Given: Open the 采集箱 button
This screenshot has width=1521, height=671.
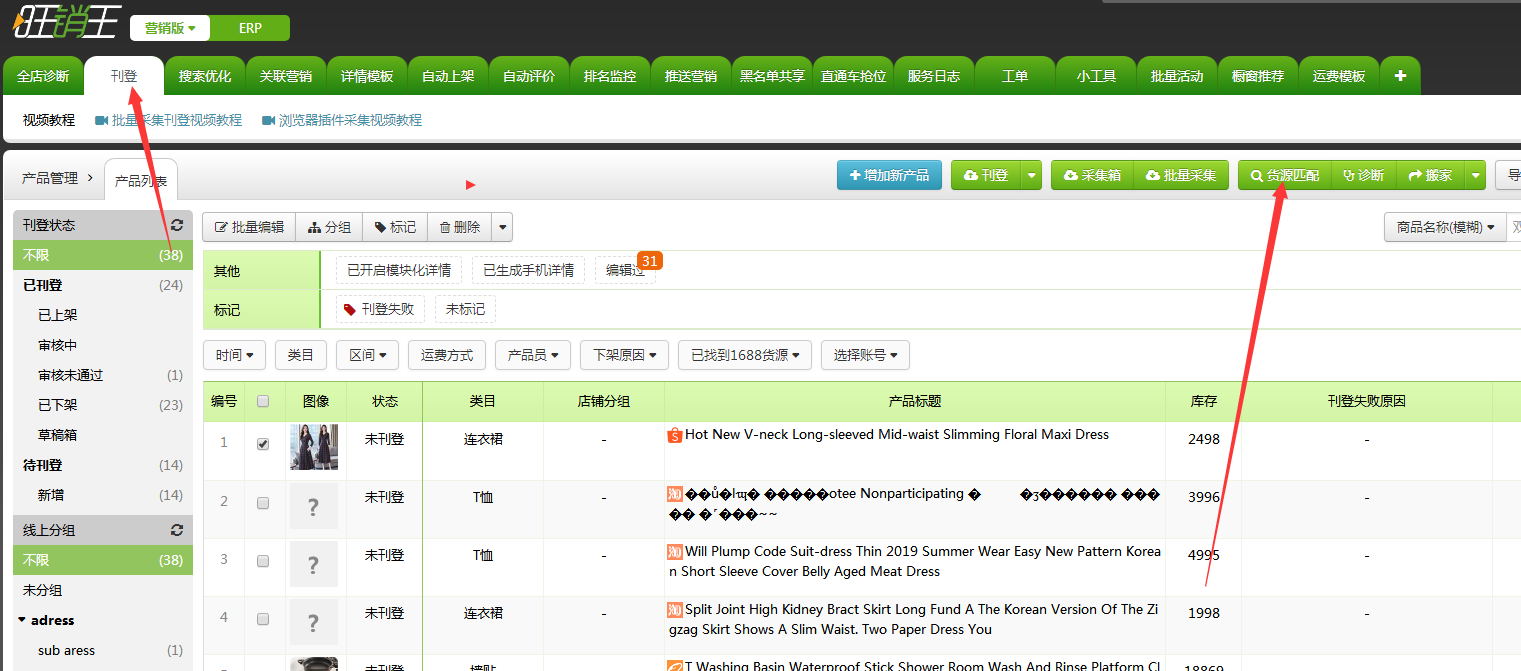Looking at the screenshot, I should (x=1092, y=175).
